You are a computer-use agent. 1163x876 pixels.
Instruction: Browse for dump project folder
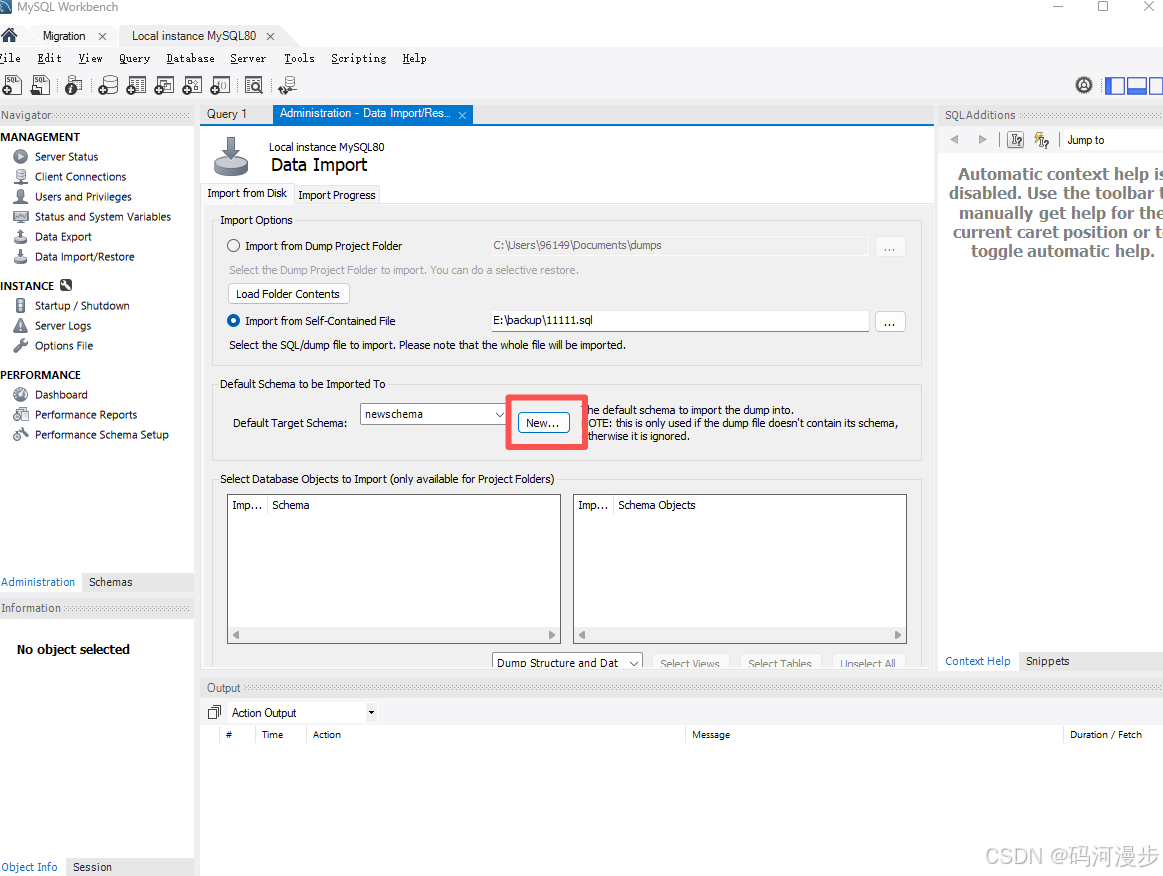click(x=889, y=247)
